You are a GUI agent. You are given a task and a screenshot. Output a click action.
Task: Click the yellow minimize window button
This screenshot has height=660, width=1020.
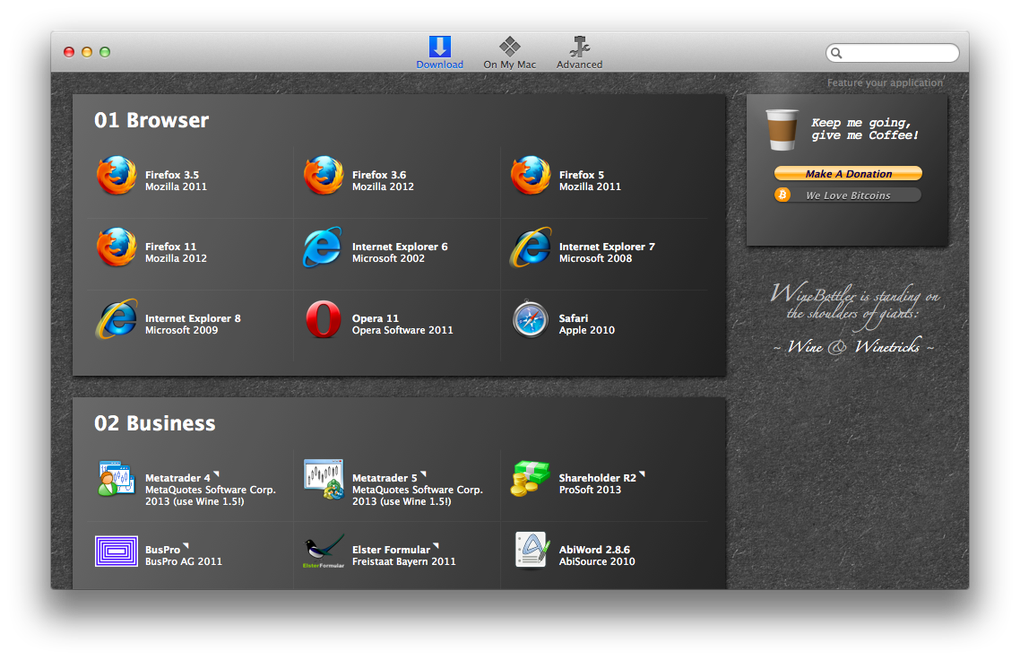point(87,52)
